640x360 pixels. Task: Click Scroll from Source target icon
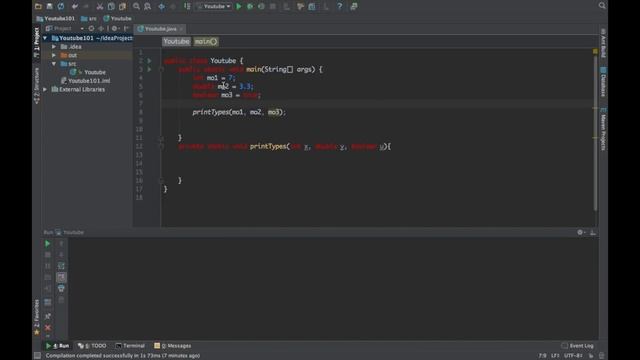coord(91,29)
